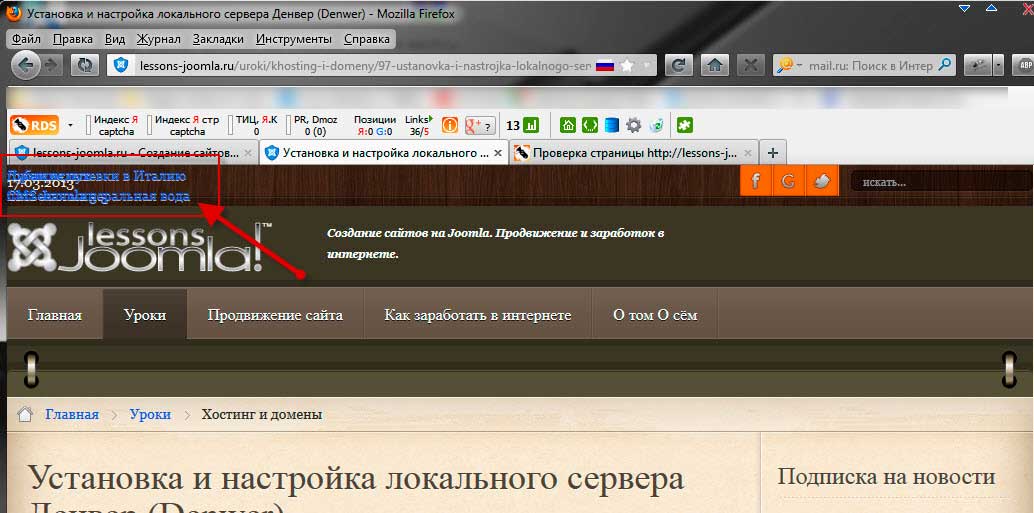Close the Проверка страницы tab

748,153
